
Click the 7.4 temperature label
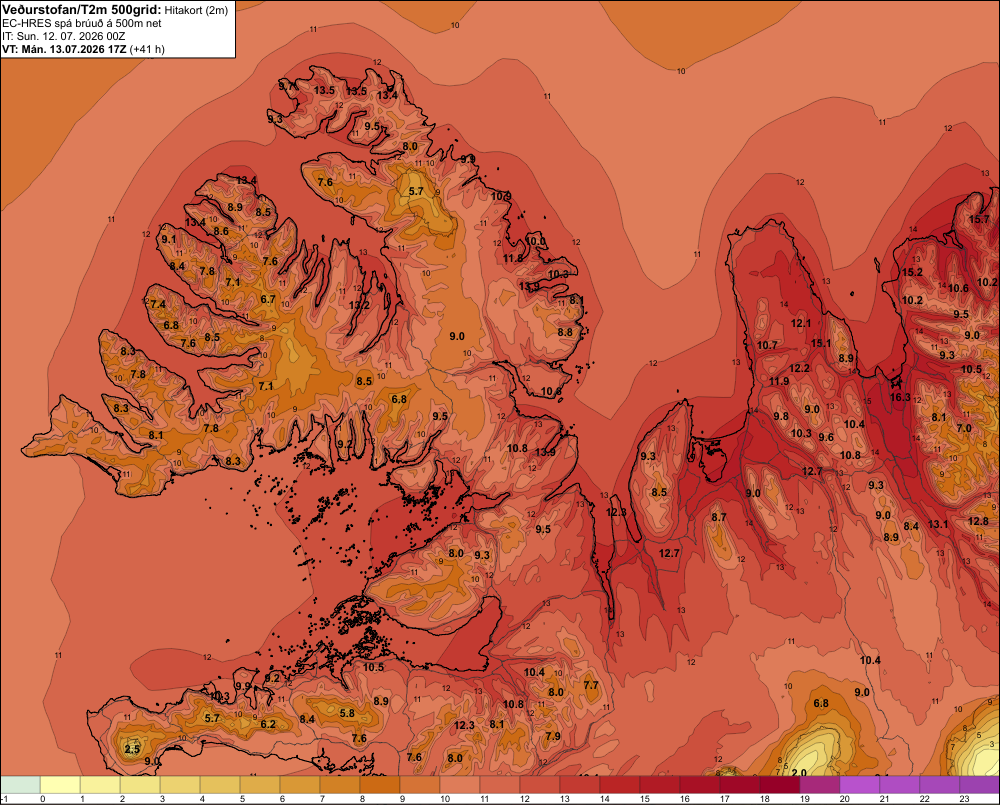158,304
